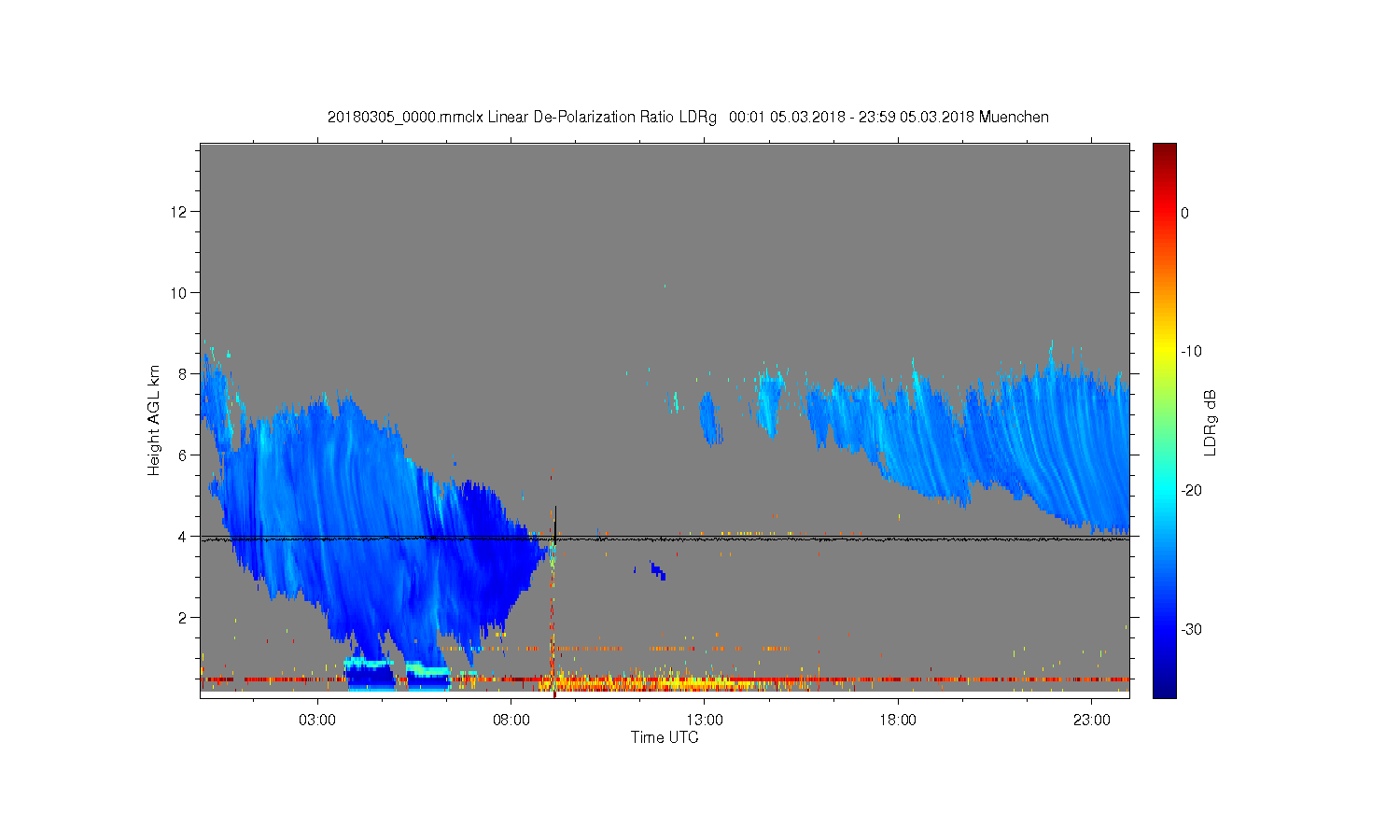Click the LDRg color scale bar
This screenshot has width=1400, height=840.
coord(1164,420)
